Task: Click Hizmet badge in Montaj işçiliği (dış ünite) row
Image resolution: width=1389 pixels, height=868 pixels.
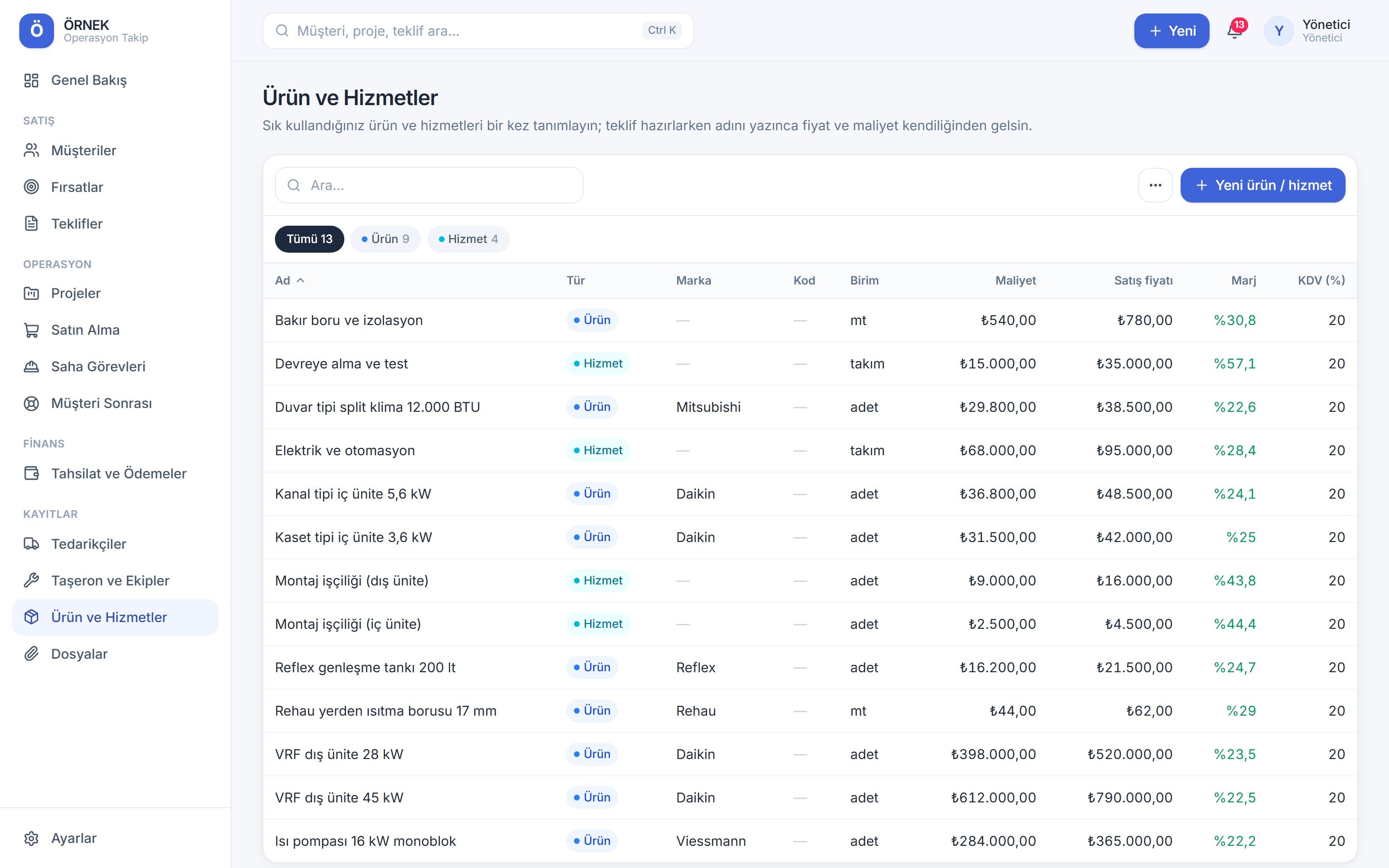Action: 598,581
